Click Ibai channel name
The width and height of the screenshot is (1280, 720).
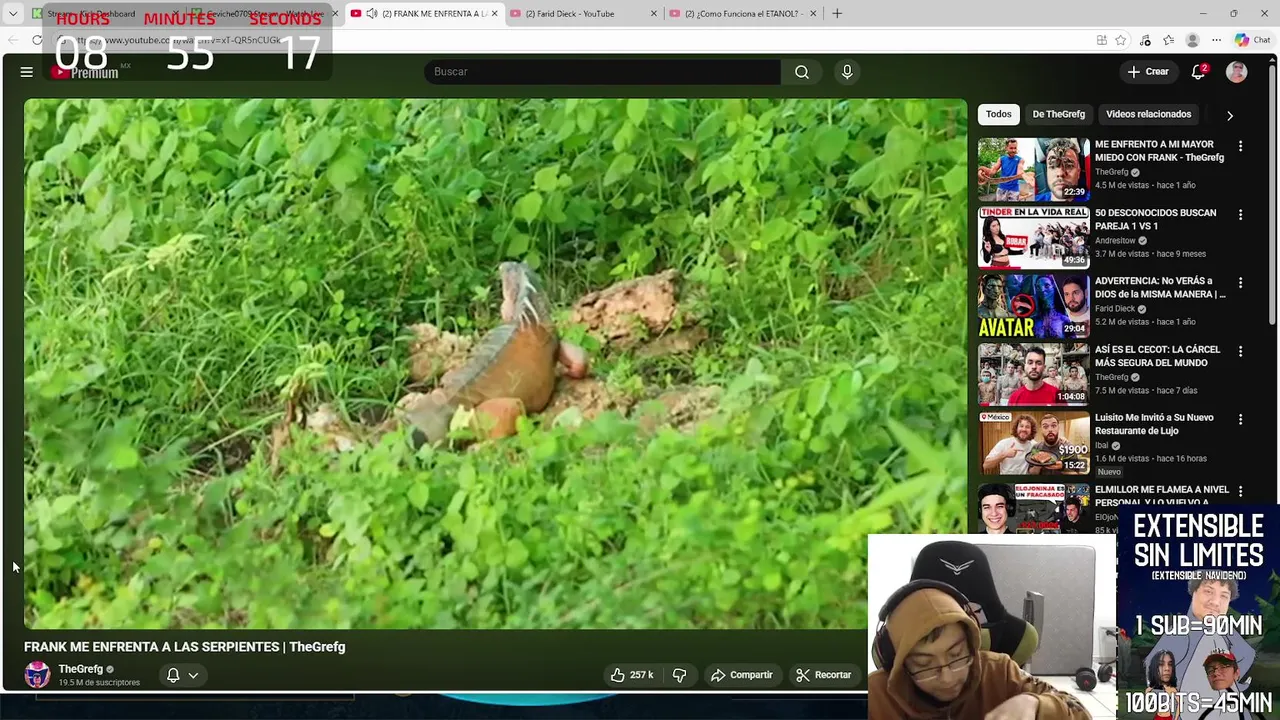coord(1101,445)
